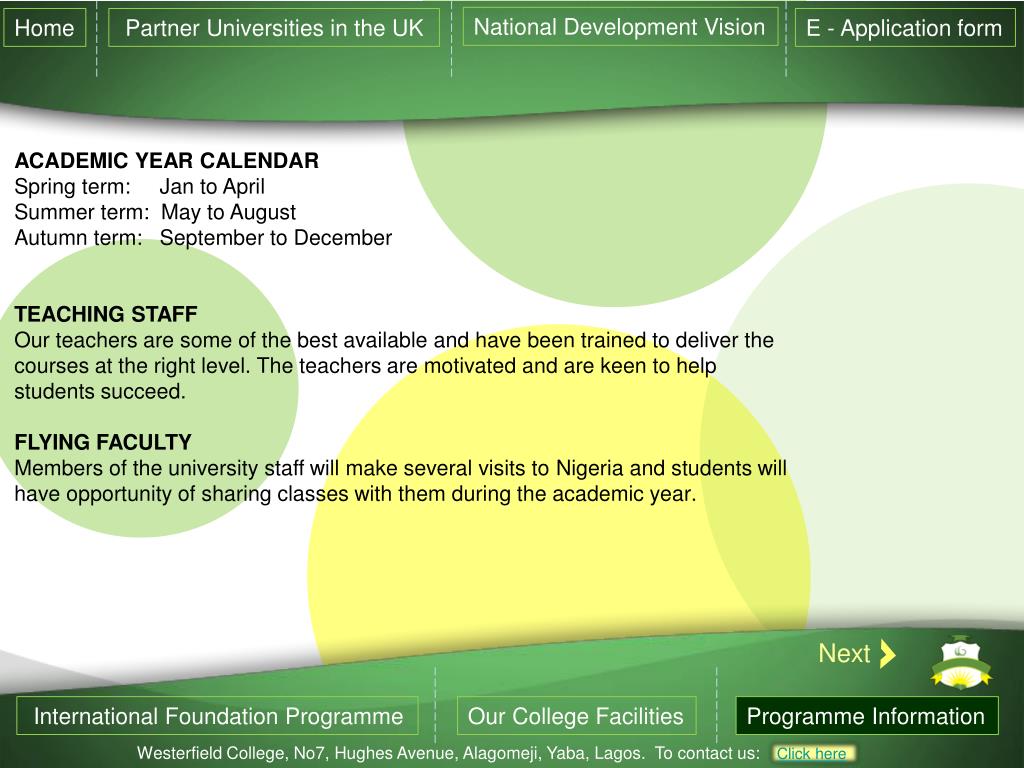This screenshot has height=768, width=1024.
Task: Open International Foundation Programme section
Action: point(217,716)
